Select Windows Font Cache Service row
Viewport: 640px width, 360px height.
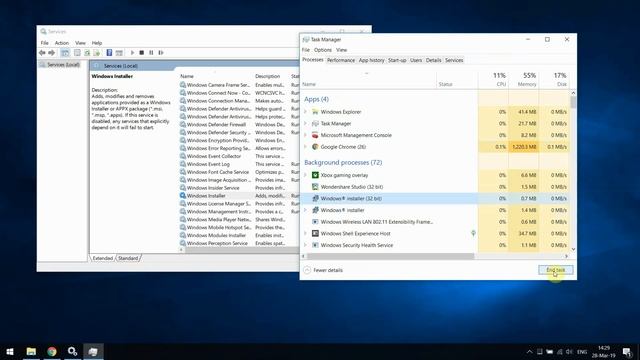[239, 172]
